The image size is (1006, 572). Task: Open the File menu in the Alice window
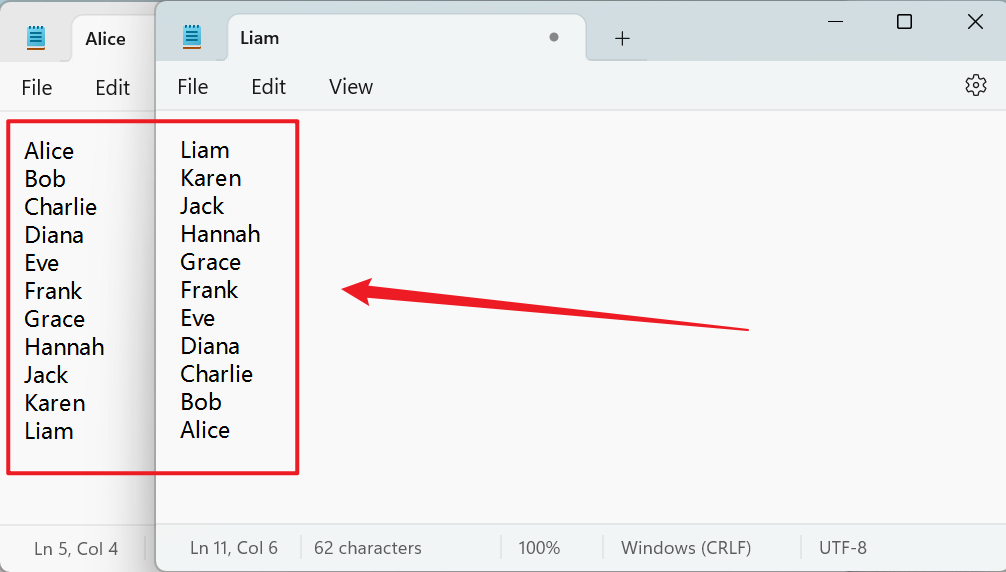pos(36,88)
